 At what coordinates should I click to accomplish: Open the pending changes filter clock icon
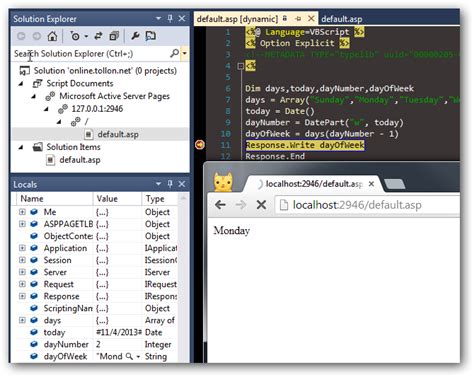coord(75,36)
